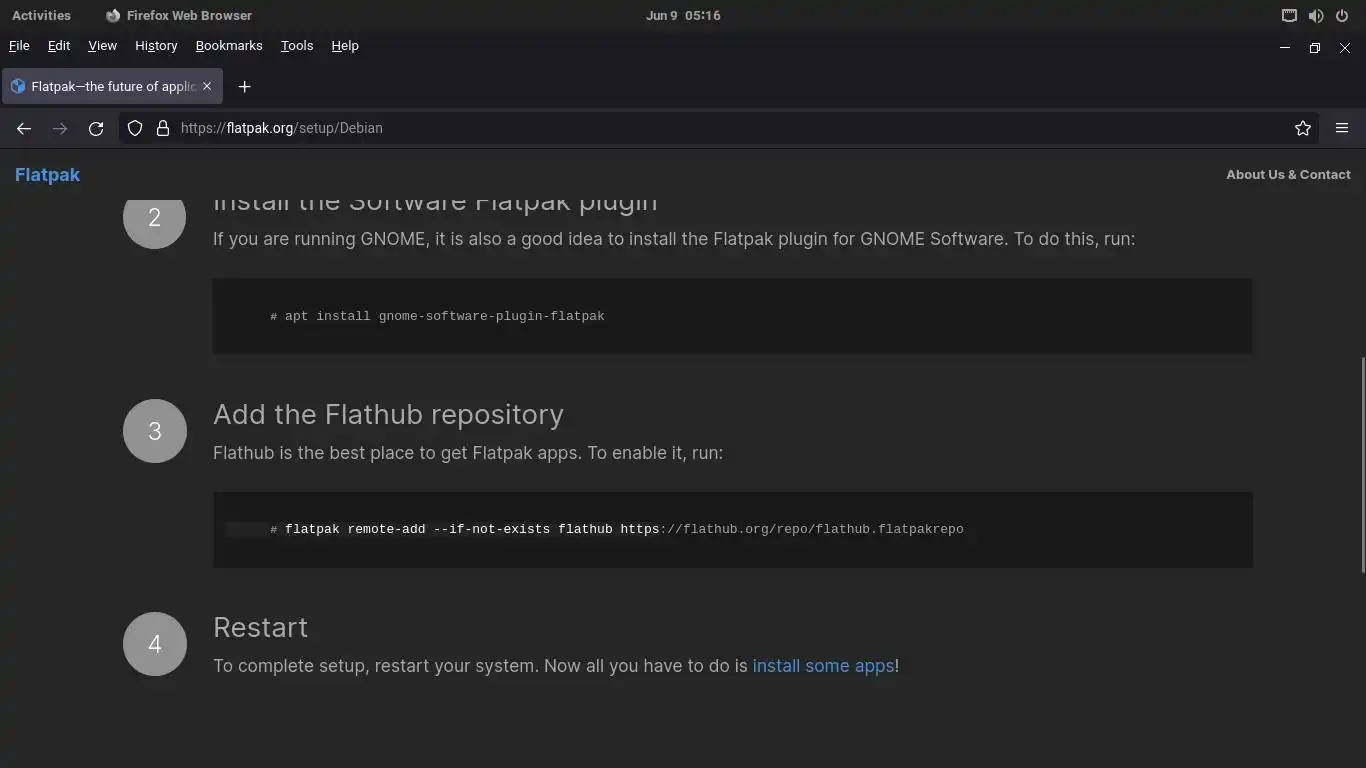Click the browser Back arrow
The height and width of the screenshot is (768, 1366).
click(24, 128)
